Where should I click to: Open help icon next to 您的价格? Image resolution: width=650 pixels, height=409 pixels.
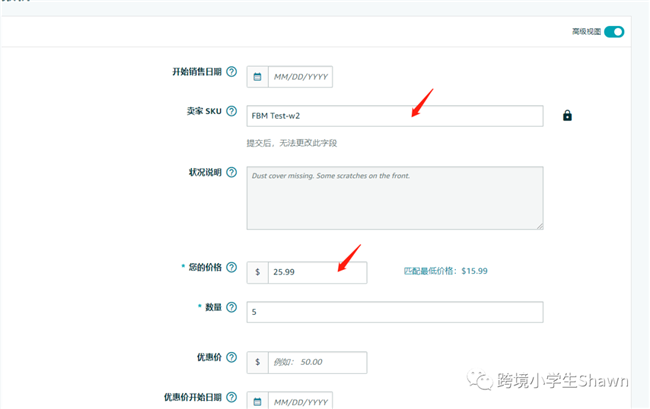(232, 267)
